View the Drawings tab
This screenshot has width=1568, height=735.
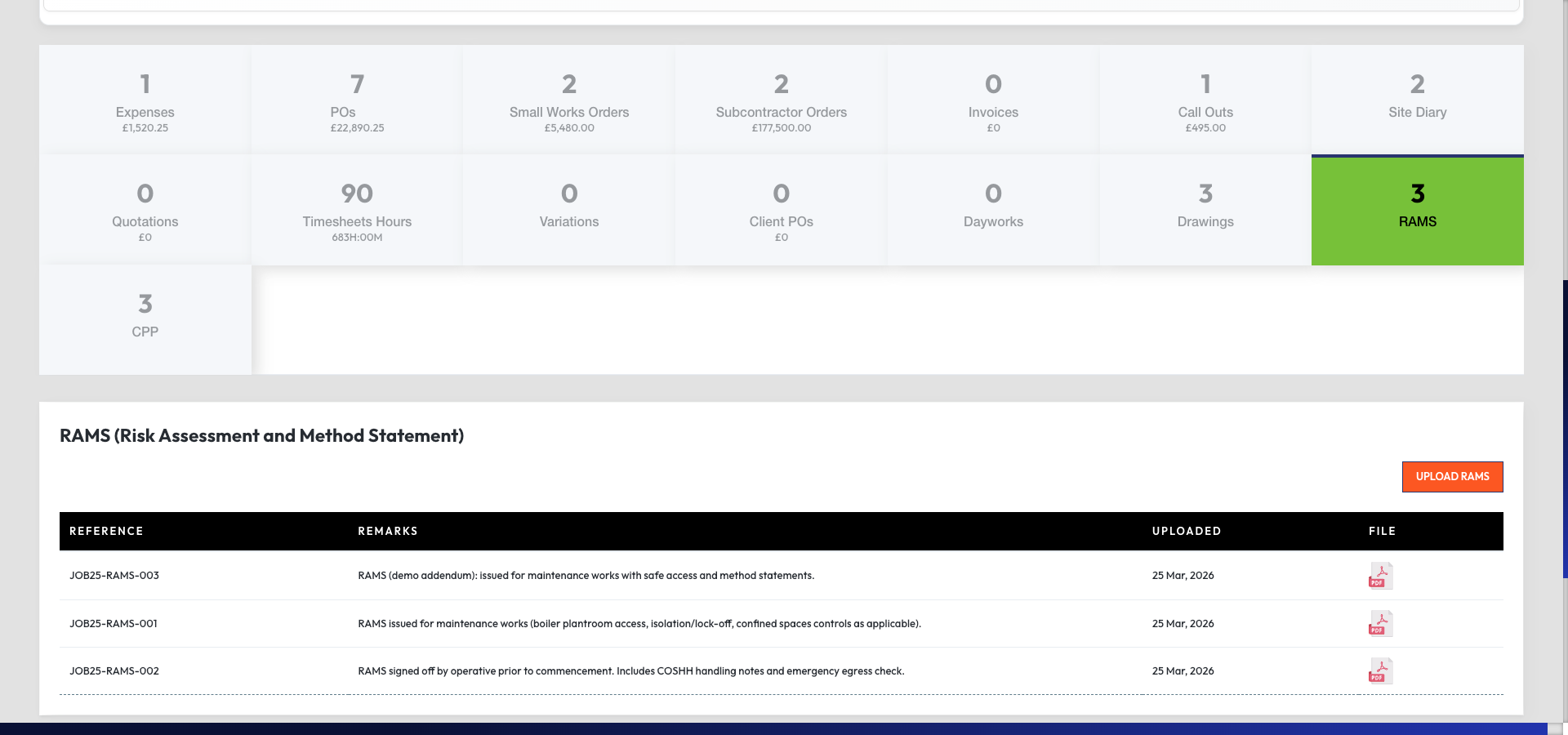coord(1205,208)
